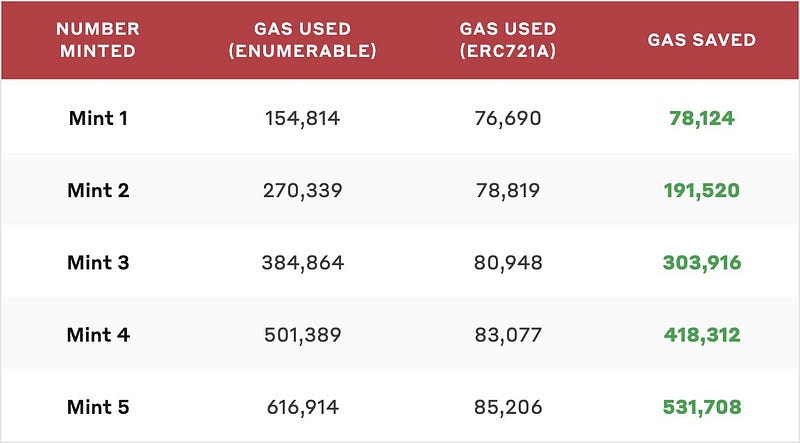Screen dimensions: 800x443
Task: Click the 154,814 enumerable gas value
Action: (x=303, y=118)
